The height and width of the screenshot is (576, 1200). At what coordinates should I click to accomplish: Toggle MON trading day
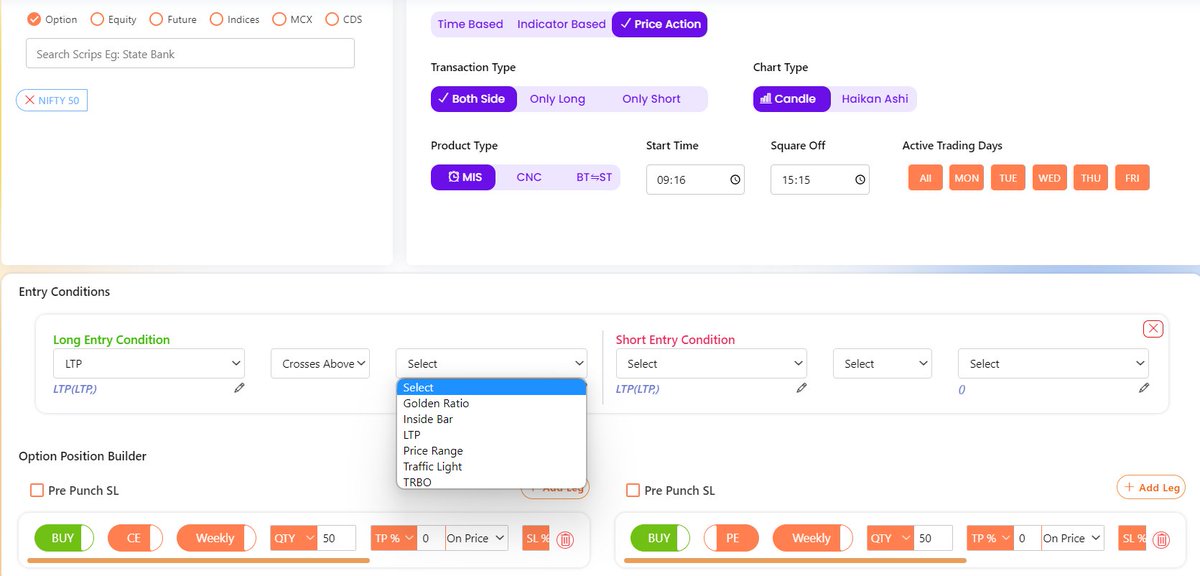tap(966, 178)
